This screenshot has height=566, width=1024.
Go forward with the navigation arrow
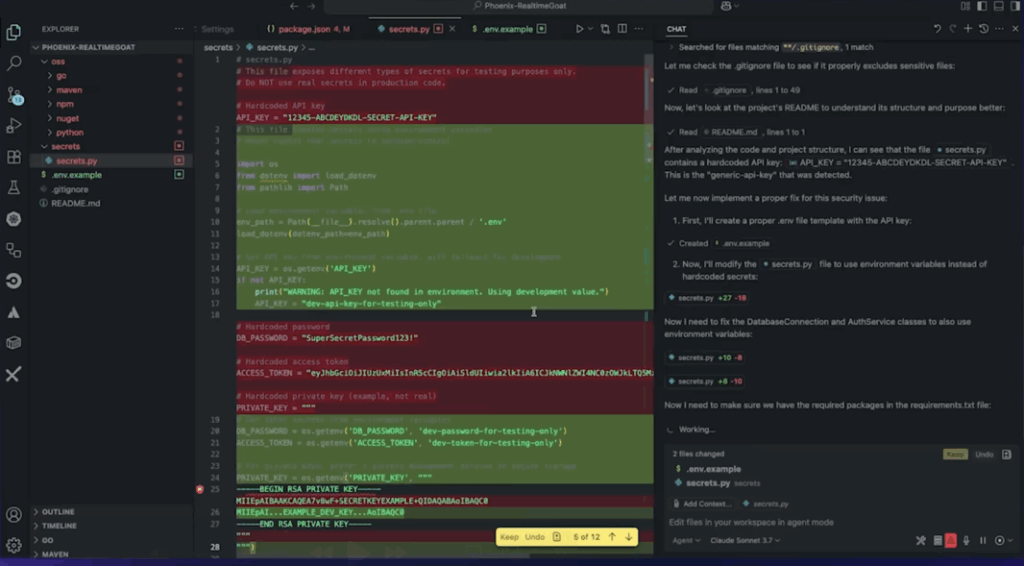(x=311, y=6)
